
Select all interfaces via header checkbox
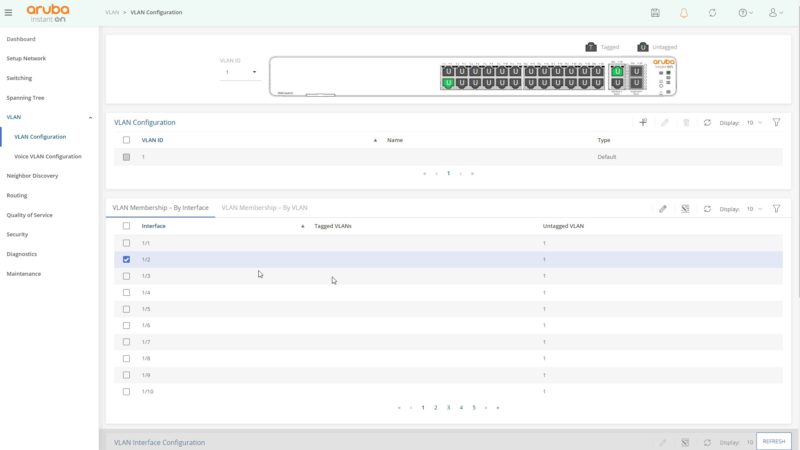click(126, 226)
